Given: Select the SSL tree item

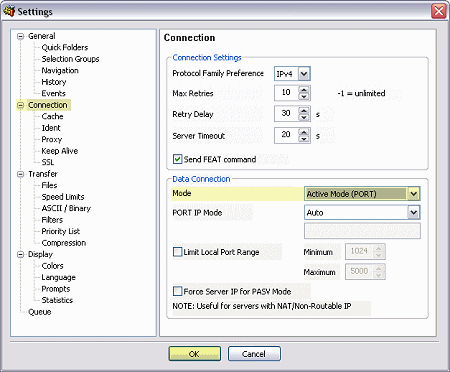Looking at the screenshot, I should coord(48,162).
